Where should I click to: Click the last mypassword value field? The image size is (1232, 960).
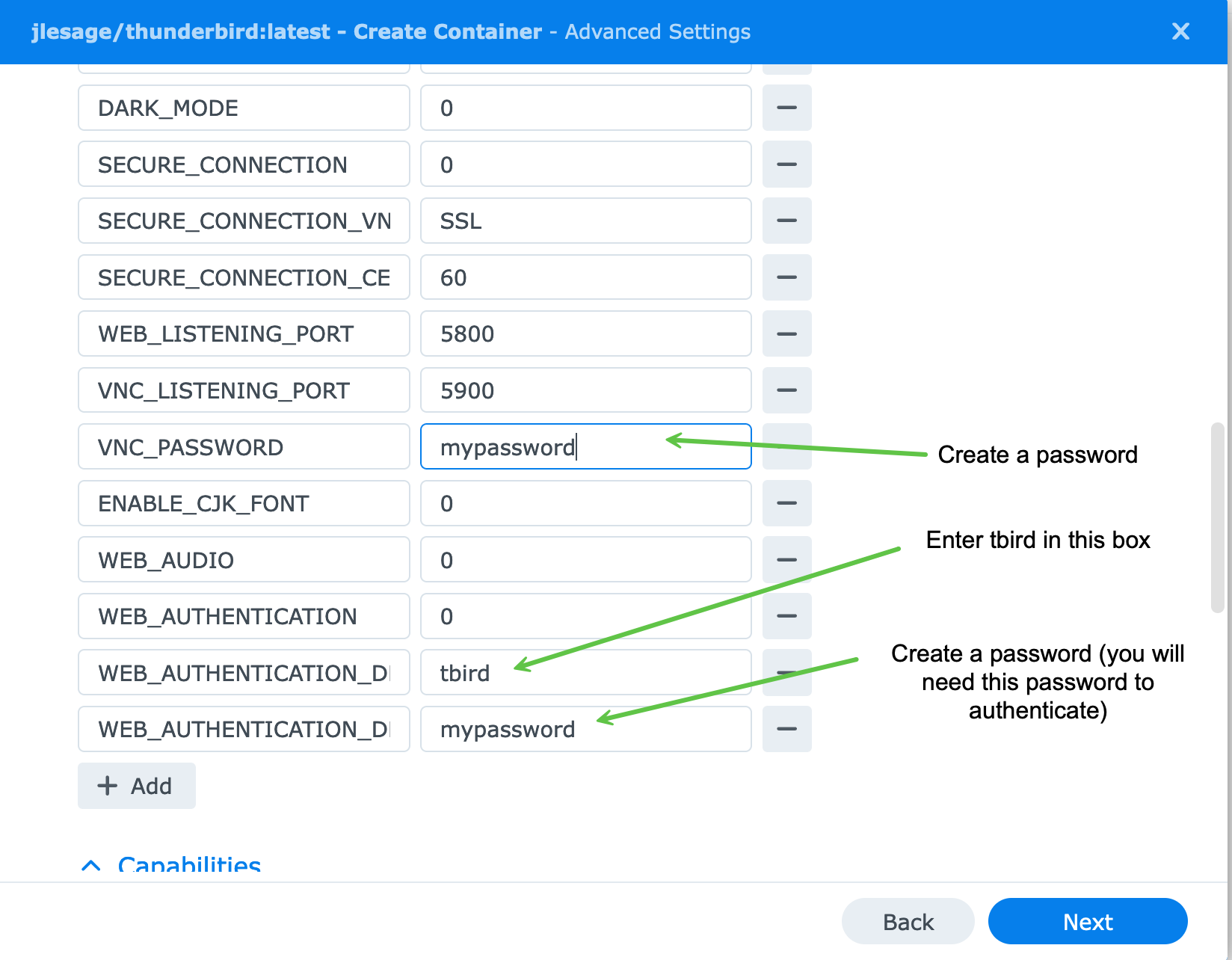click(x=585, y=729)
